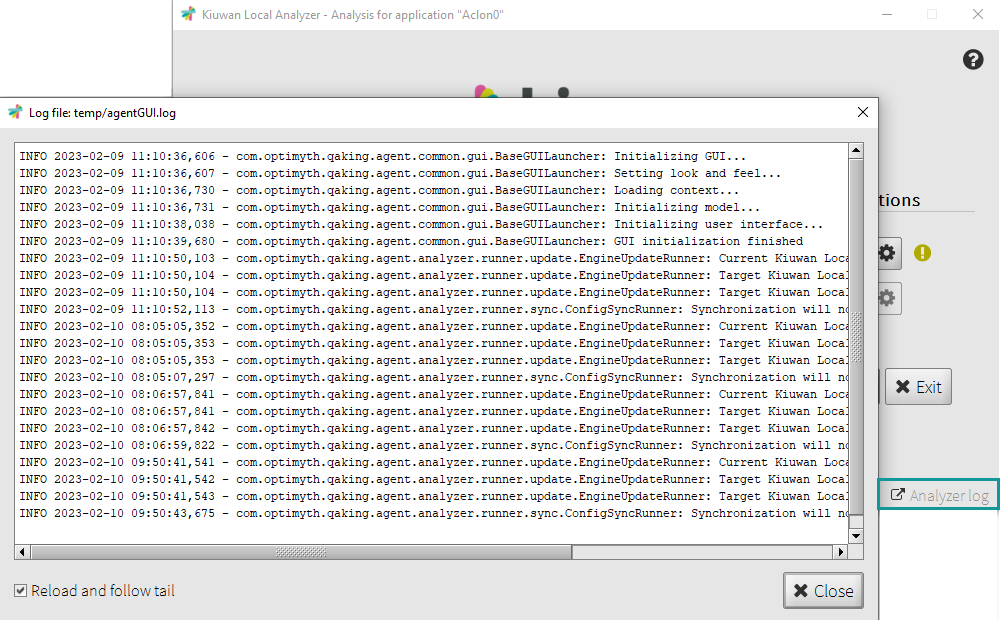This screenshot has width=1000, height=620.
Task: Click the Kiuwan logo in main titlebar
Action: coord(187,14)
